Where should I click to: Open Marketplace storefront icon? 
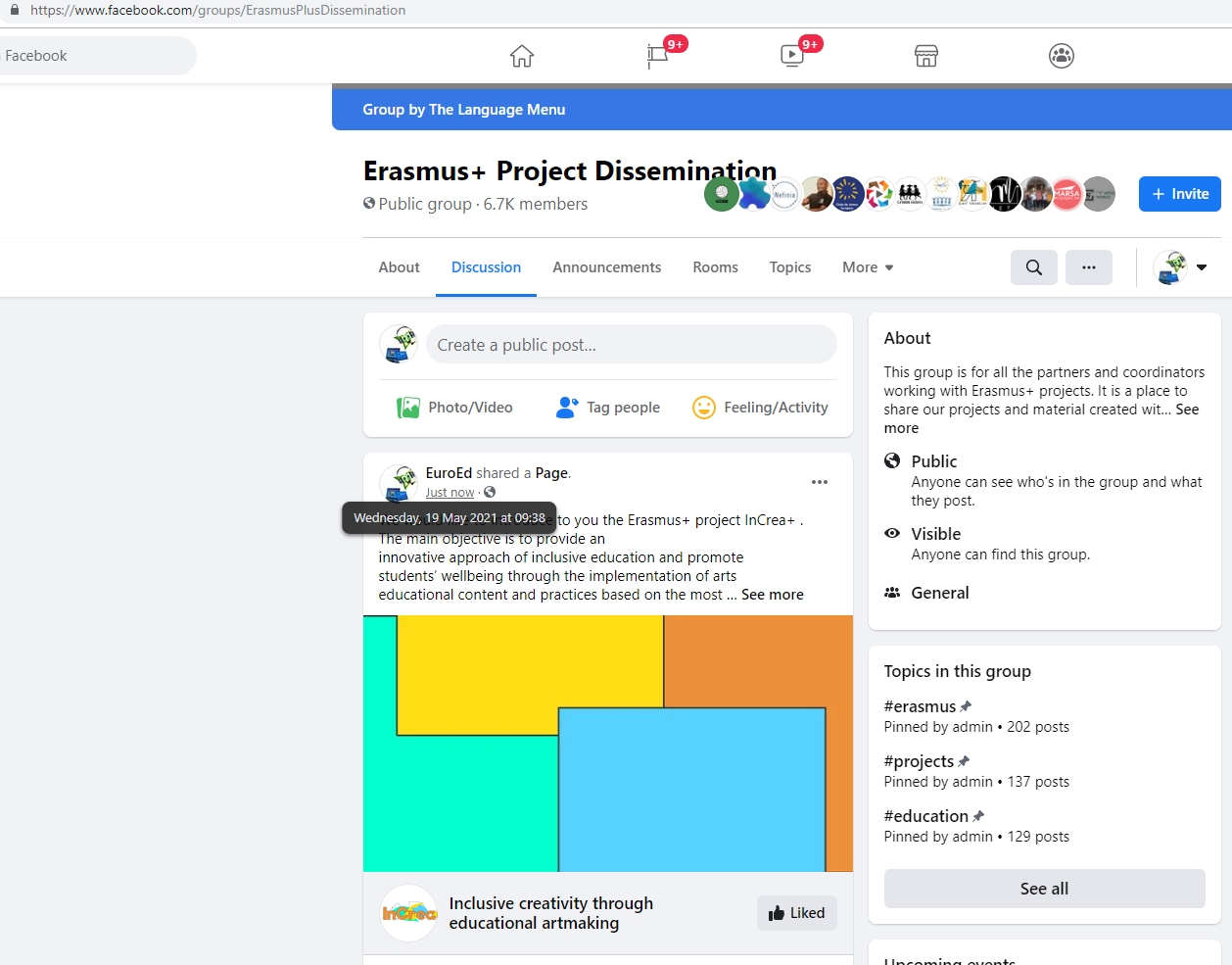[926, 56]
